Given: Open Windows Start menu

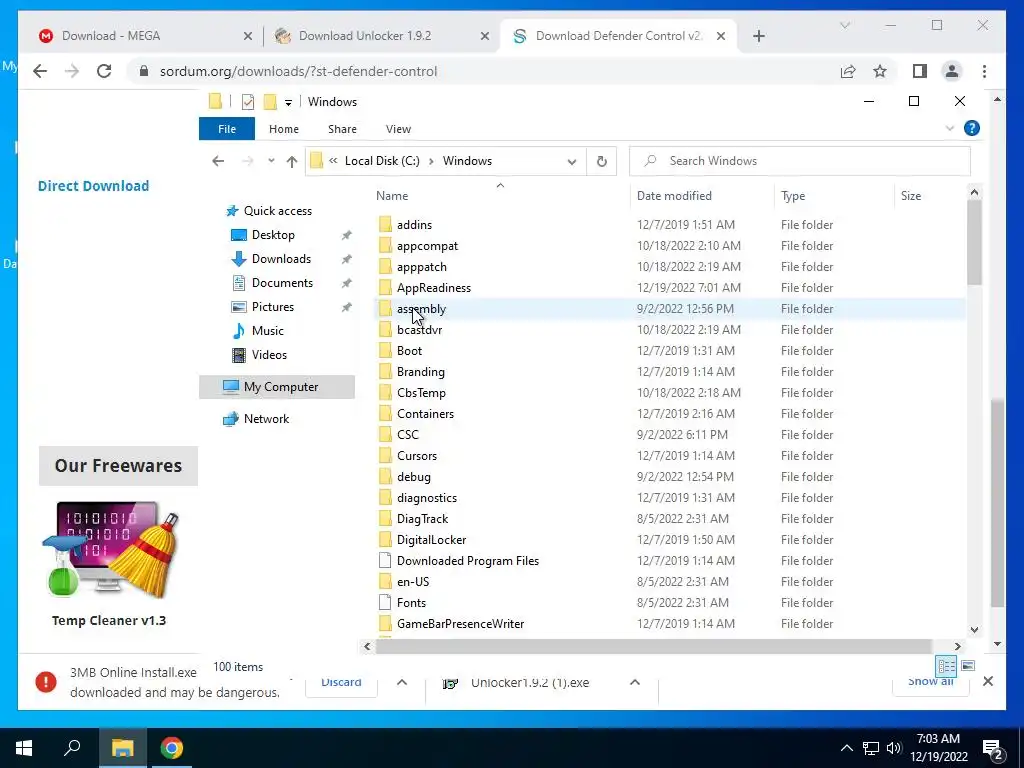Looking at the screenshot, I should coord(24,748).
